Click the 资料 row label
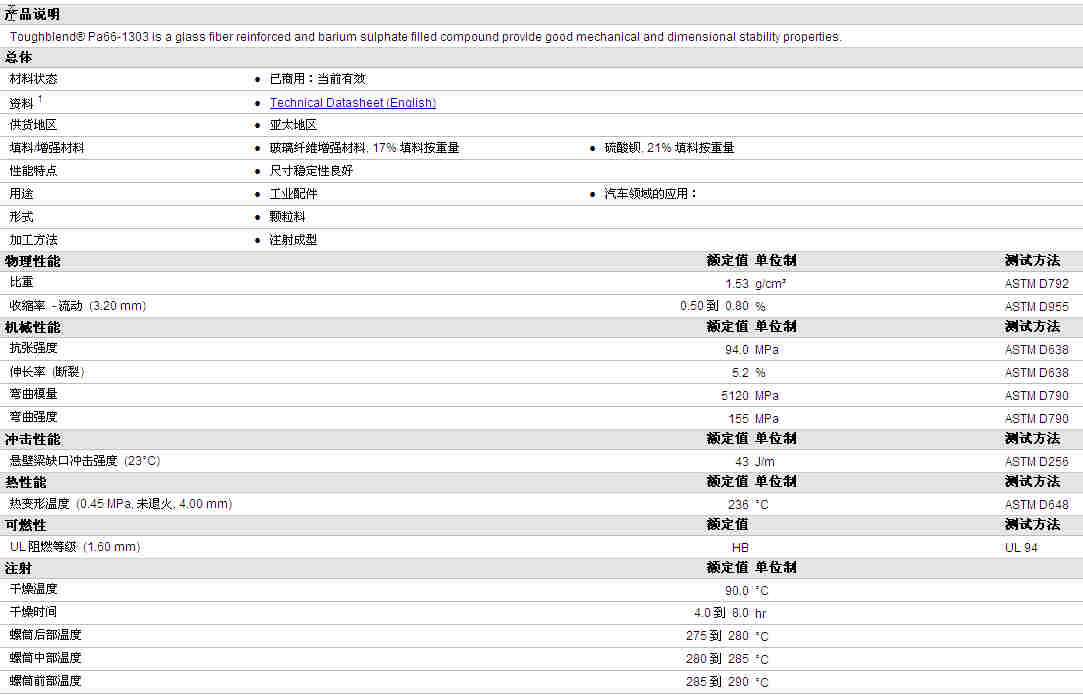This screenshot has height=698, width=1083. (x=21, y=104)
